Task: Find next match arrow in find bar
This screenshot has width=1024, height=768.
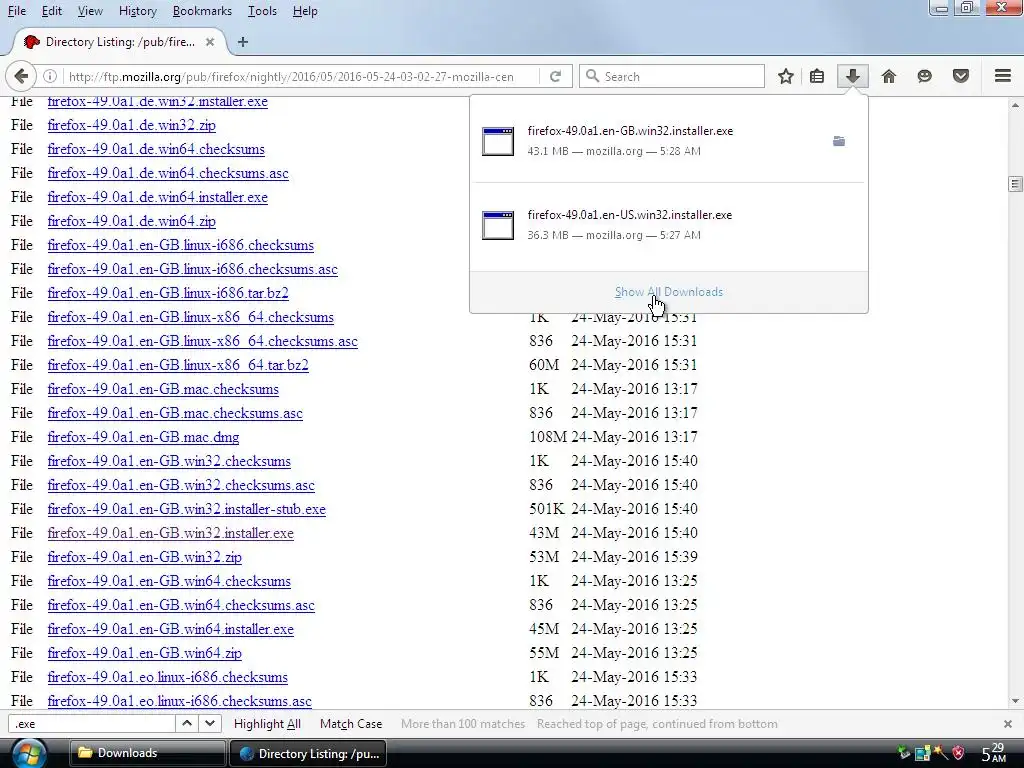Action: pyautogui.click(x=210, y=724)
